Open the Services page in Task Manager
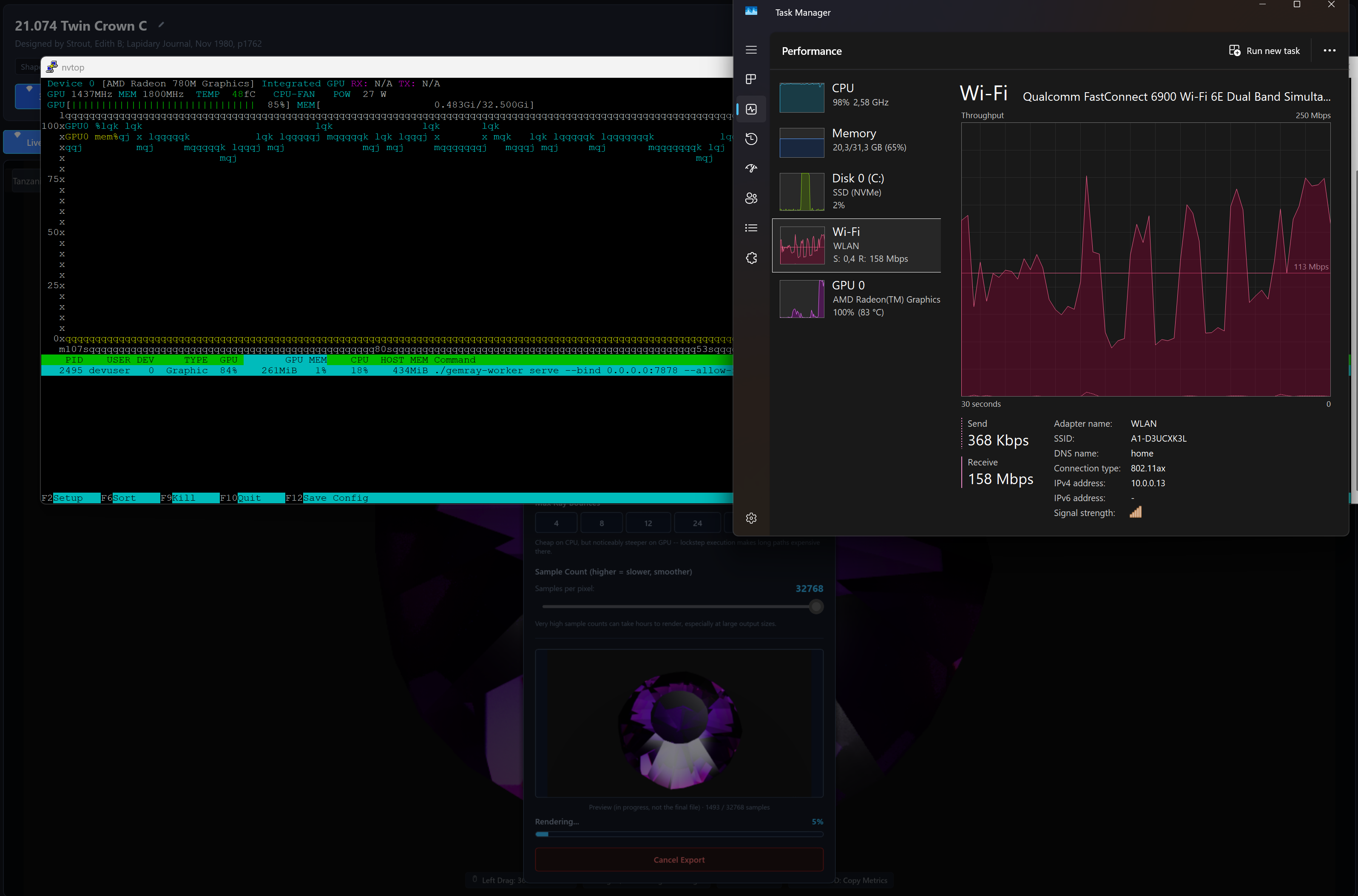 tap(751, 258)
